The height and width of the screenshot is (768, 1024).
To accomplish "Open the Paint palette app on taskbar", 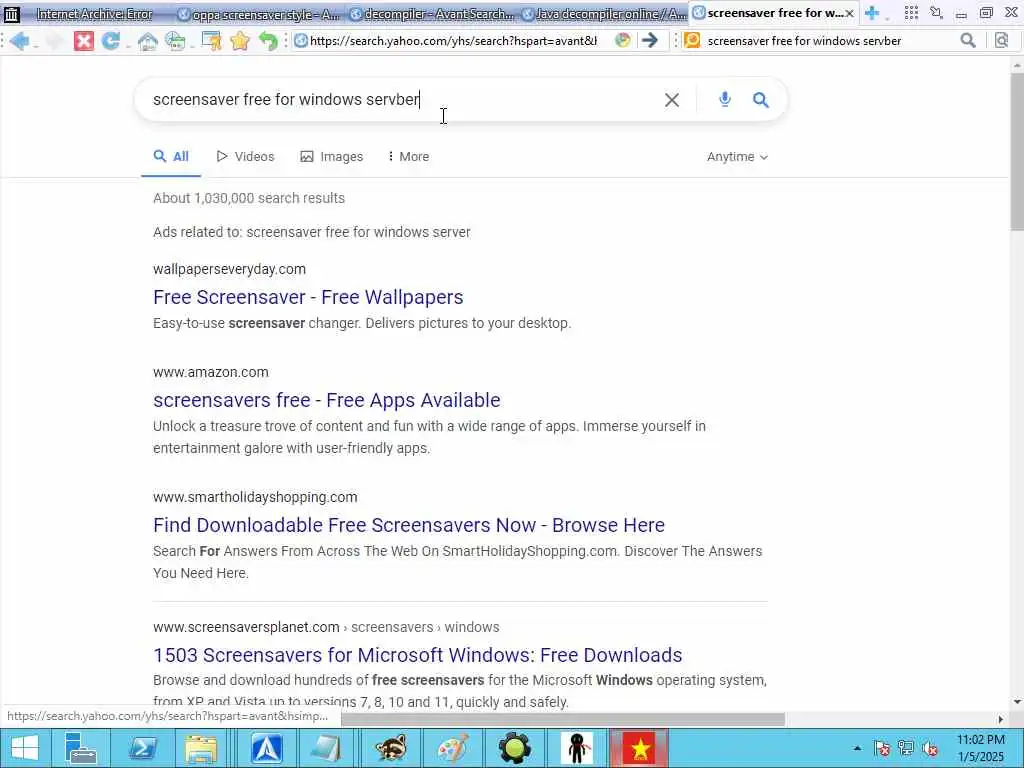I will [453, 748].
